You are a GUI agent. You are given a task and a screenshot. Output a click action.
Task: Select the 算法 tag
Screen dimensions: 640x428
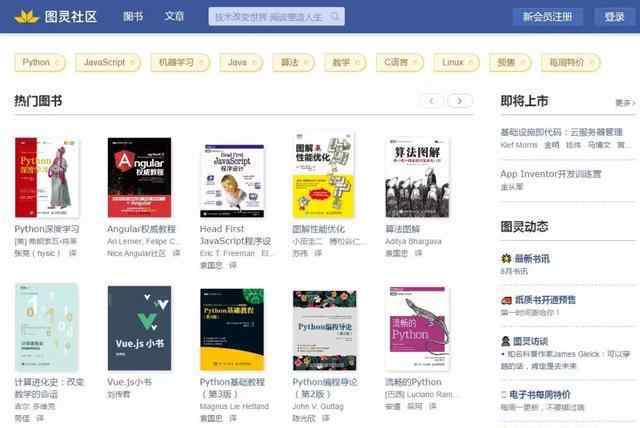(293, 62)
